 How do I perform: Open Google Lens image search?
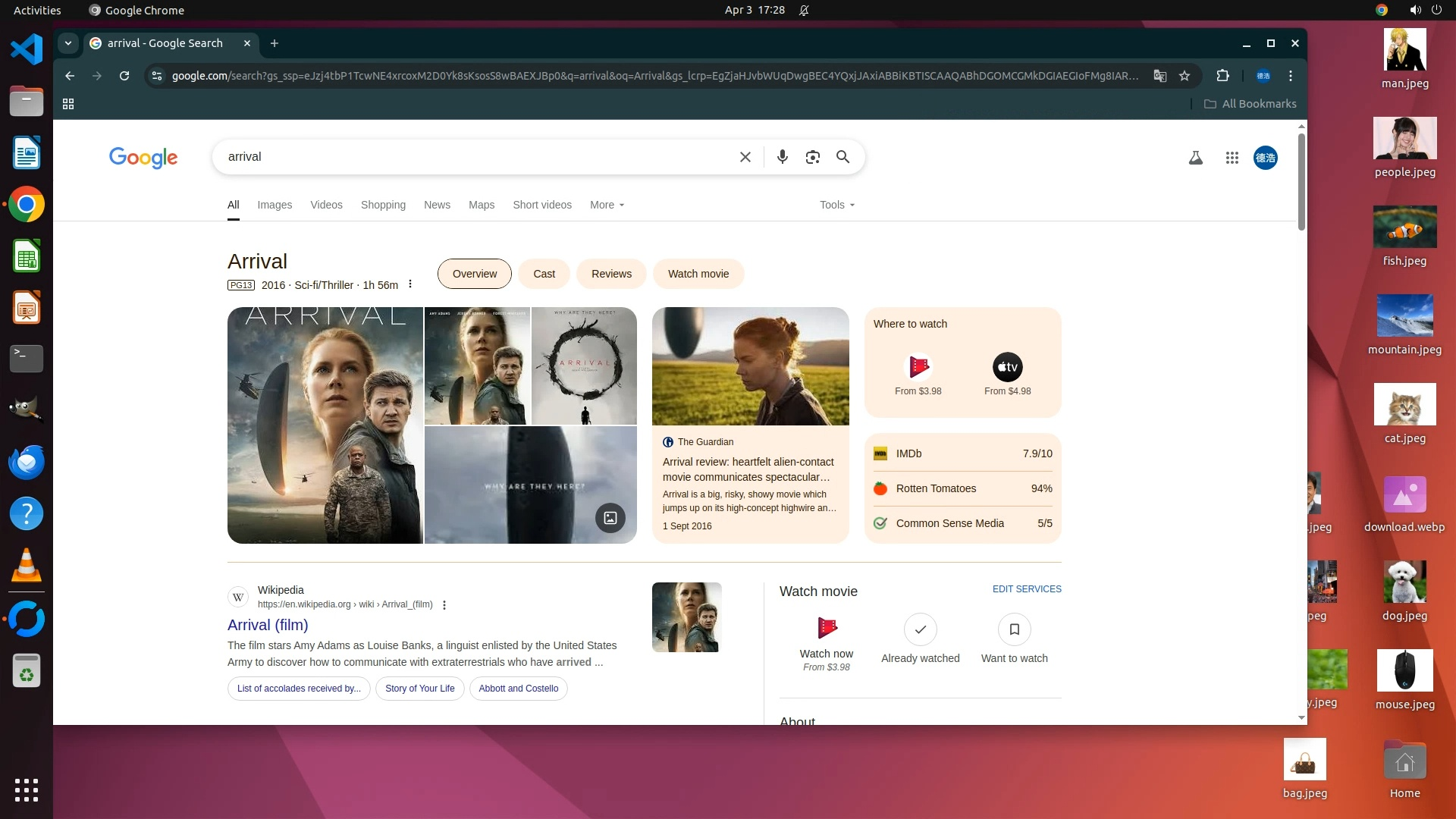[812, 157]
